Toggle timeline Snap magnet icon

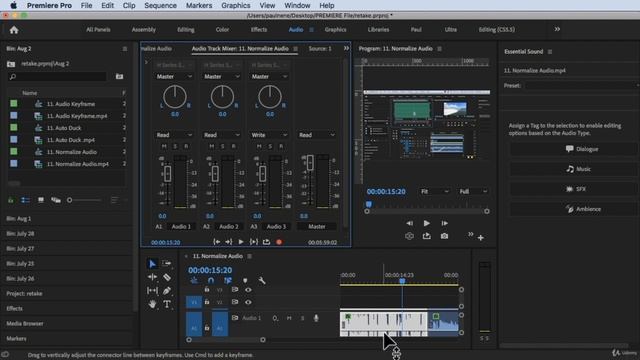(211, 280)
